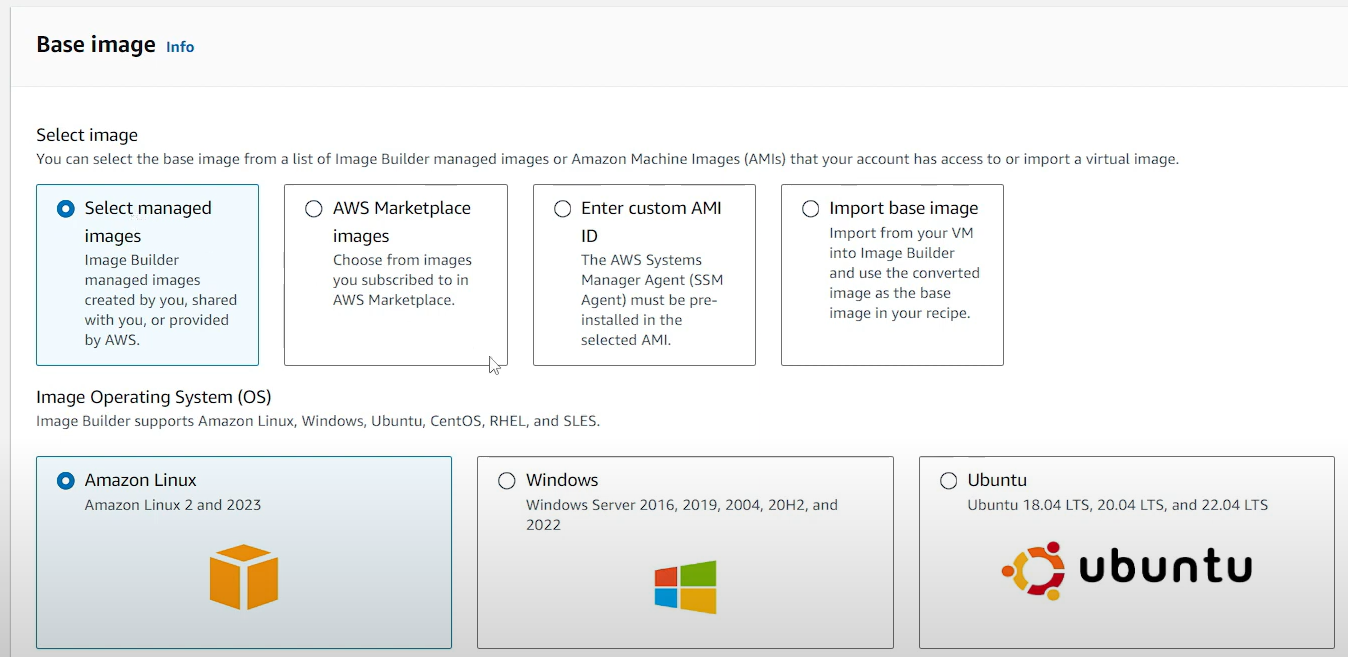Image resolution: width=1348 pixels, height=657 pixels.
Task: Click the Image Operating System (OS) label
Action: [154, 397]
